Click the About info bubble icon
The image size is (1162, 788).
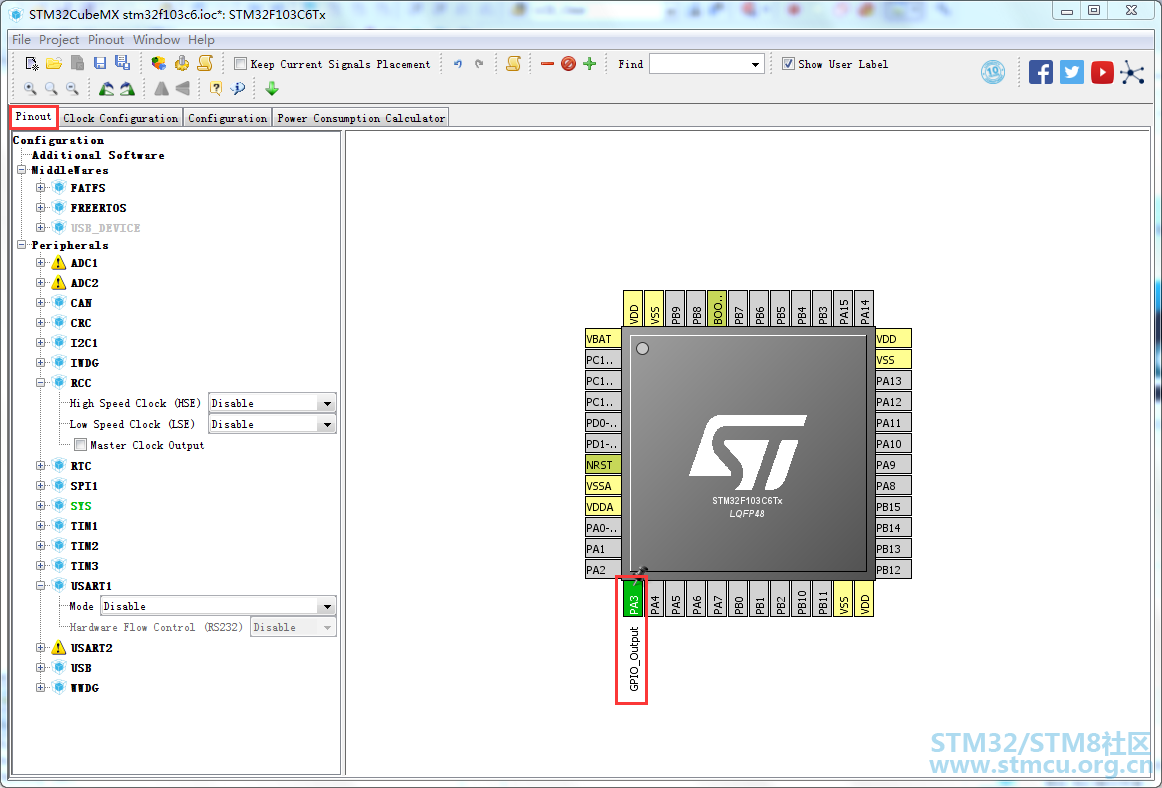pos(237,88)
